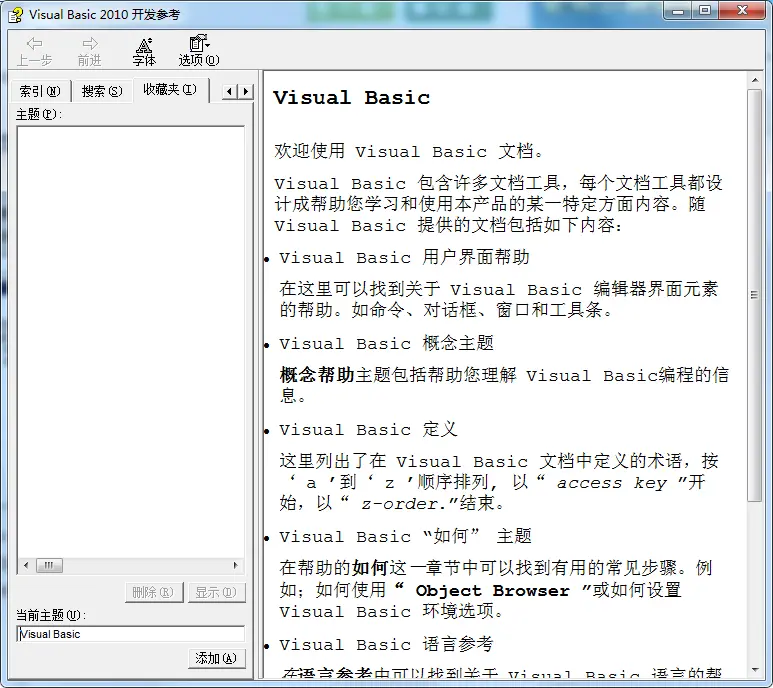Maximize the Visual Basic 2010 help window
Screen dimensions: 773x688
pyautogui.click(x=706, y=11)
